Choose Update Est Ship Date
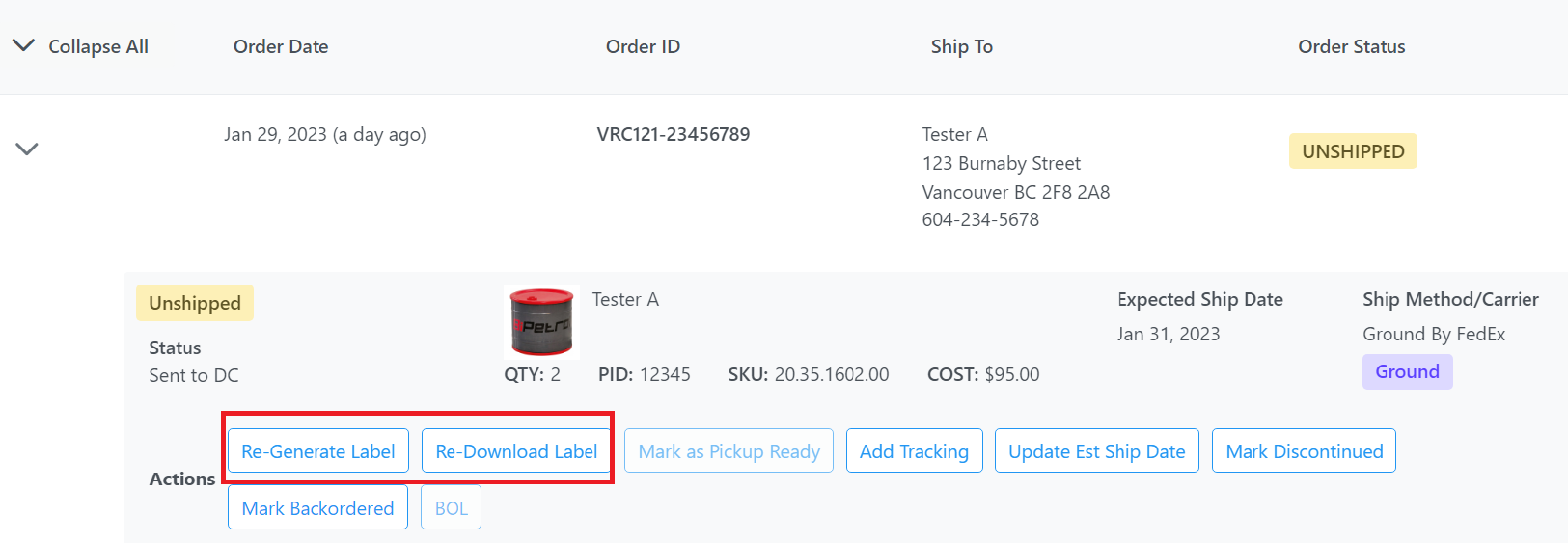 click(x=1096, y=451)
